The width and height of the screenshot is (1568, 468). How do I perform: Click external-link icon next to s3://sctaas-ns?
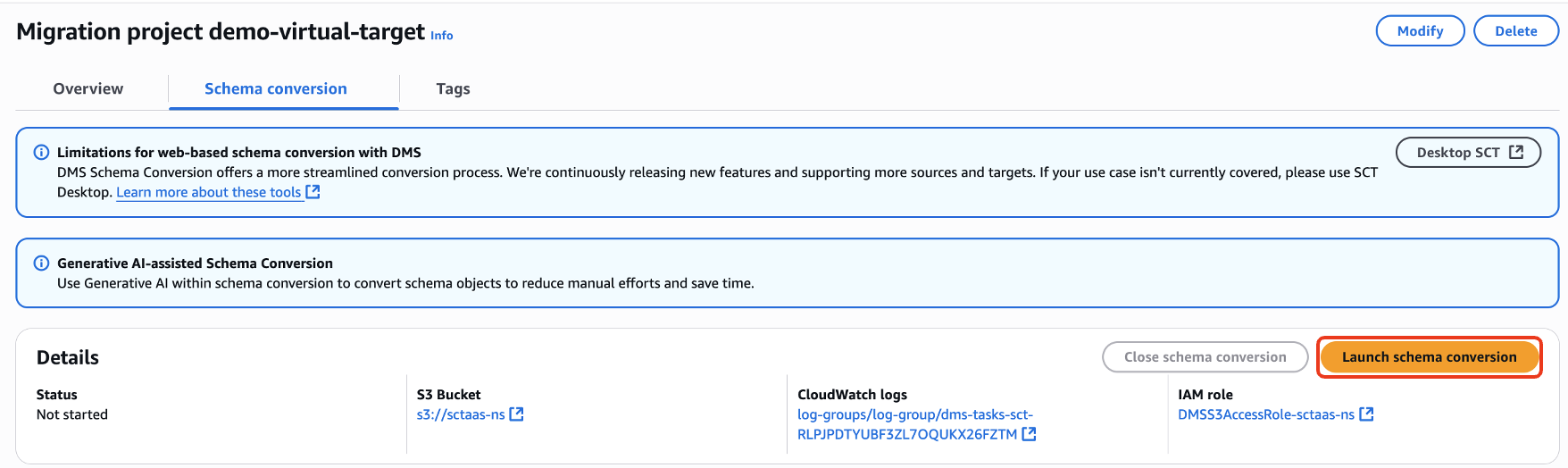[x=516, y=414]
